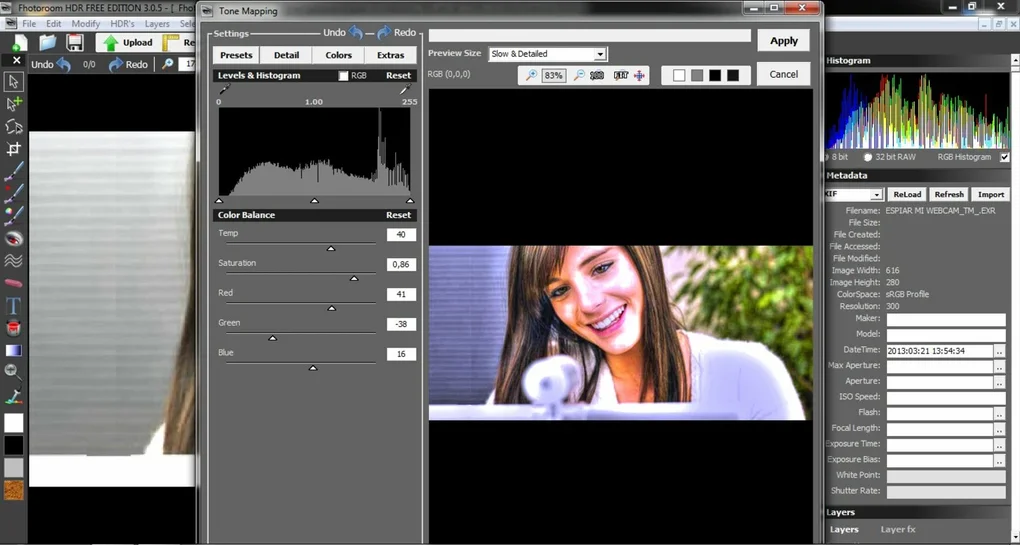Cancel the Tone Mapping dialog
The height and width of the screenshot is (545, 1020).
point(784,74)
